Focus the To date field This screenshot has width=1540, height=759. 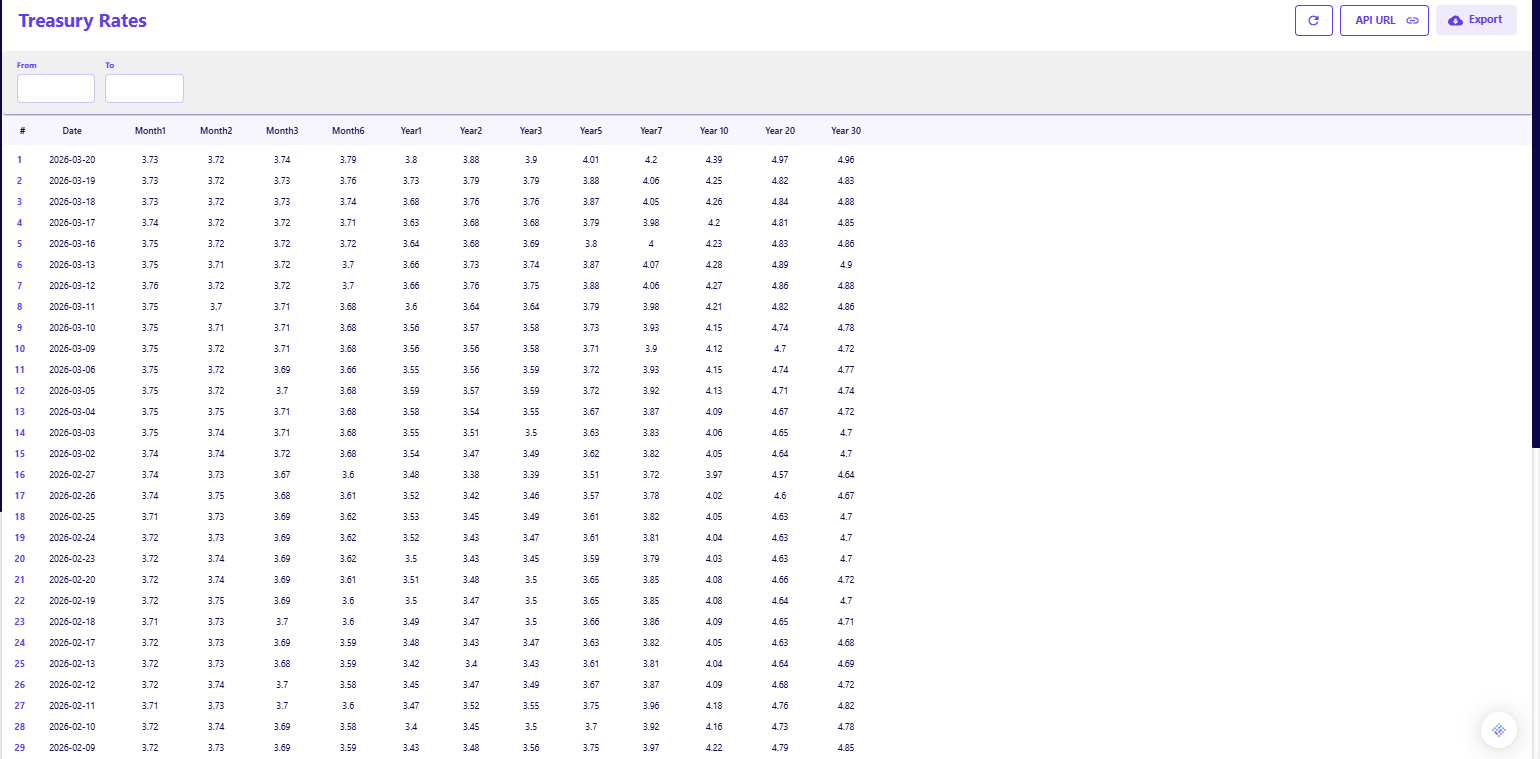tap(144, 88)
